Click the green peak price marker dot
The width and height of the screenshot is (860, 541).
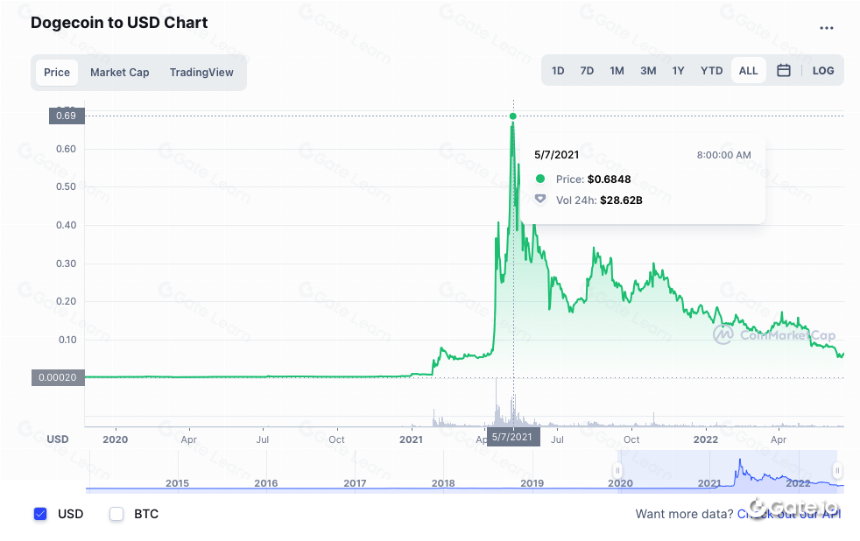tap(513, 116)
